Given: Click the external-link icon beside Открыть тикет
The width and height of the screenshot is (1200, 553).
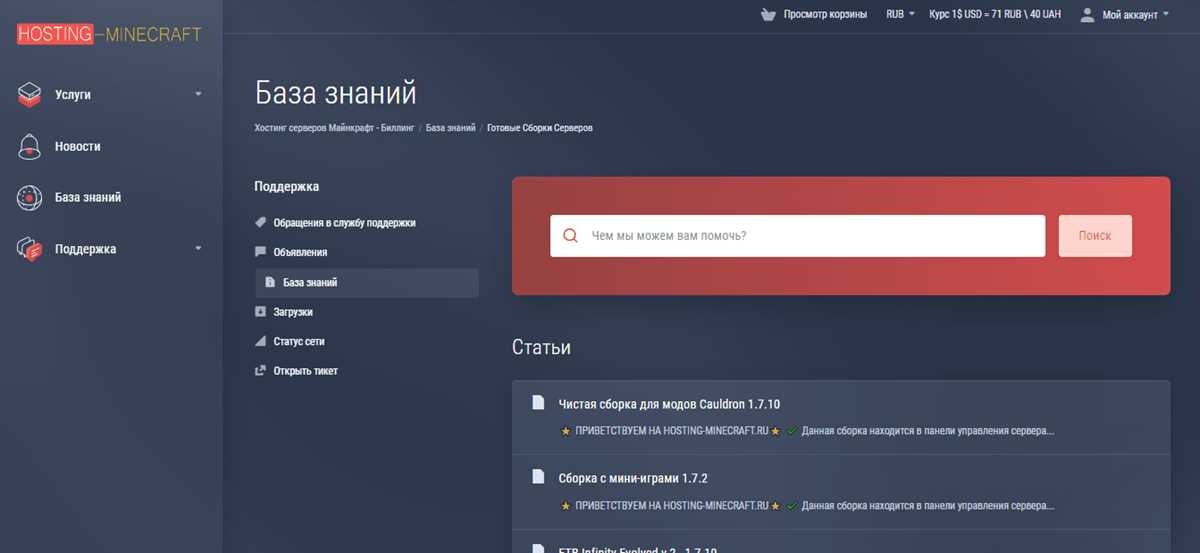Looking at the screenshot, I should click(260, 371).
